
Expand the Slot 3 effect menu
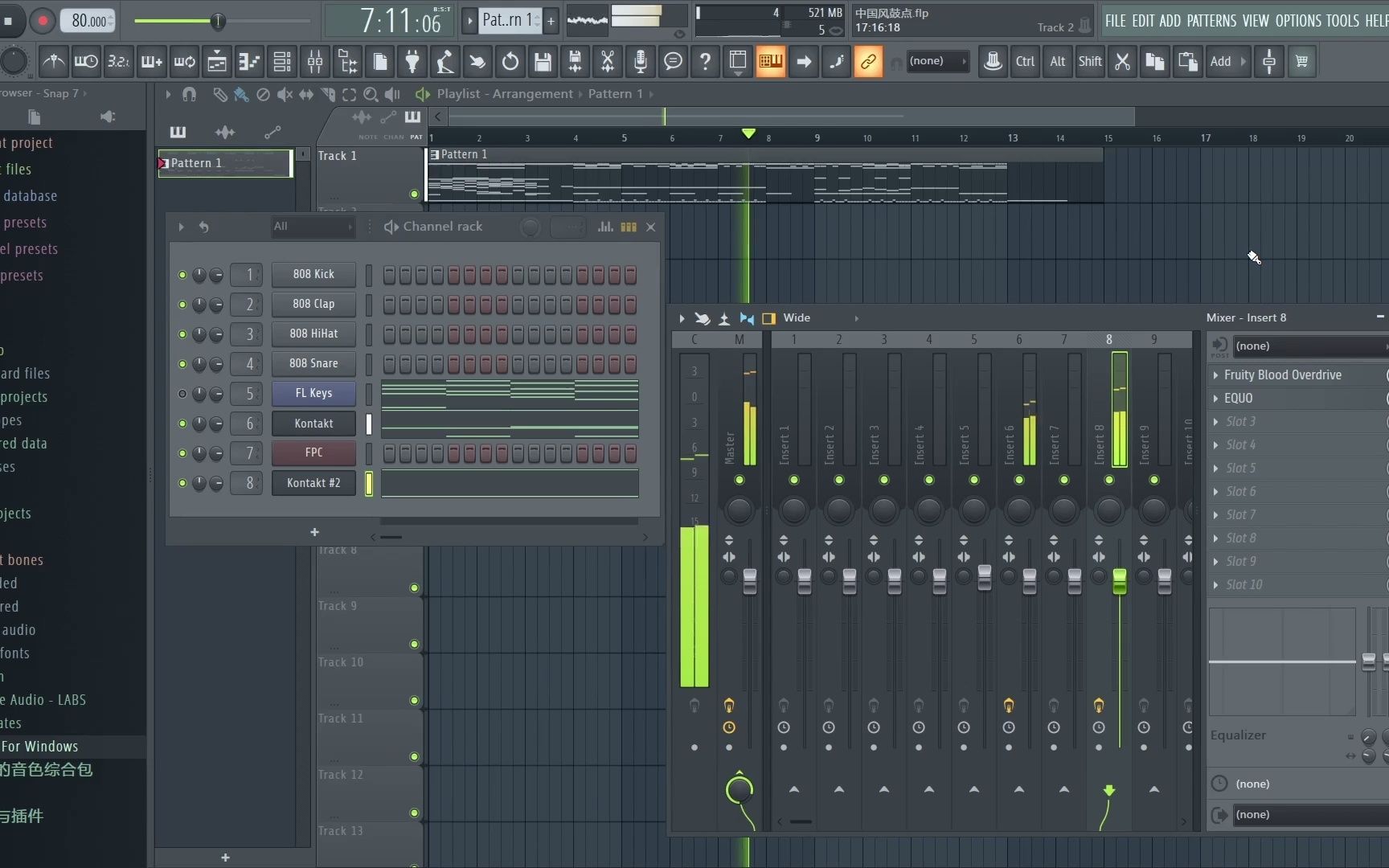pyautogui.click(x=1215, y=422)
